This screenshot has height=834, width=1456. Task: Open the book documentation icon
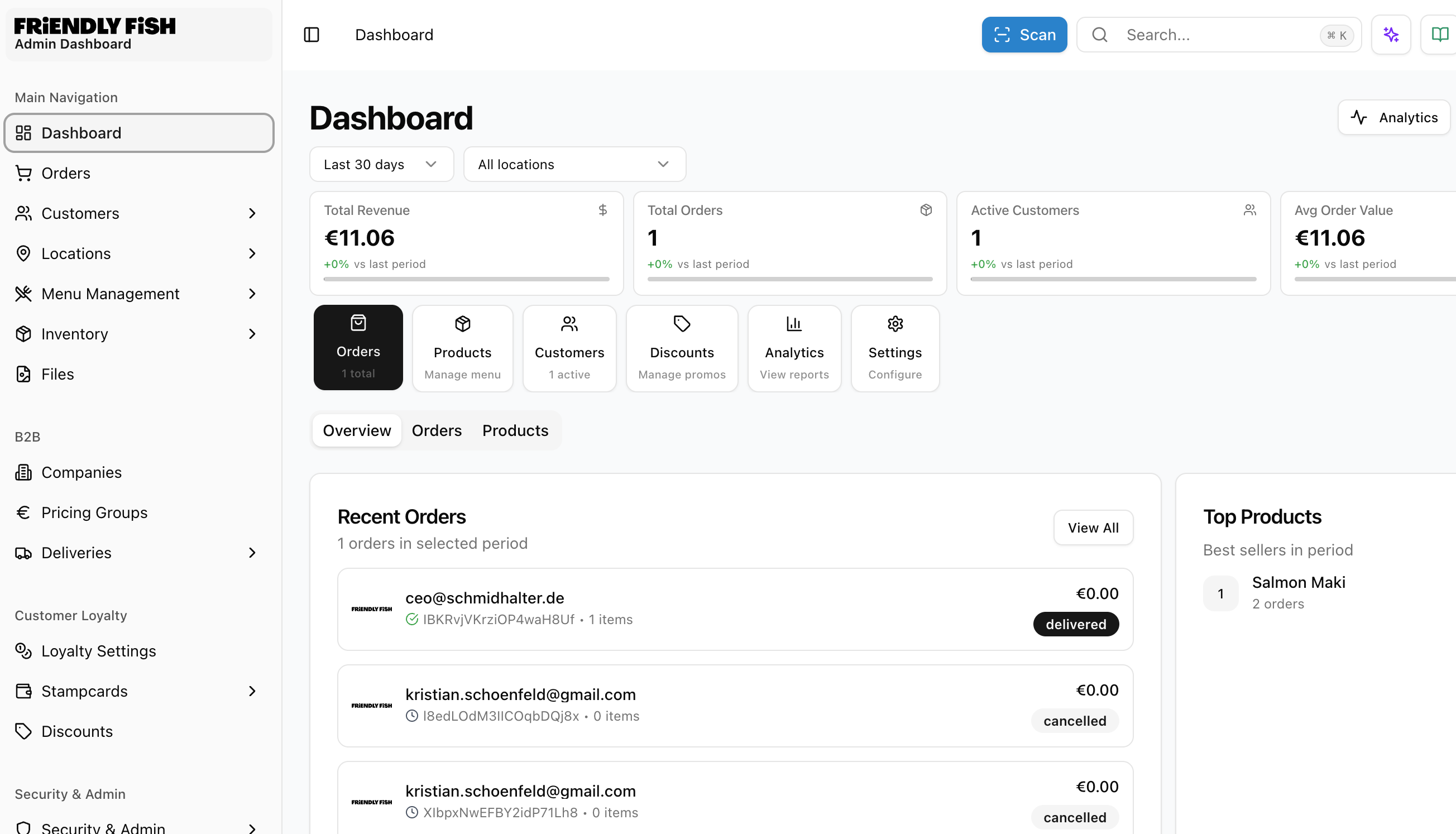1439,35
